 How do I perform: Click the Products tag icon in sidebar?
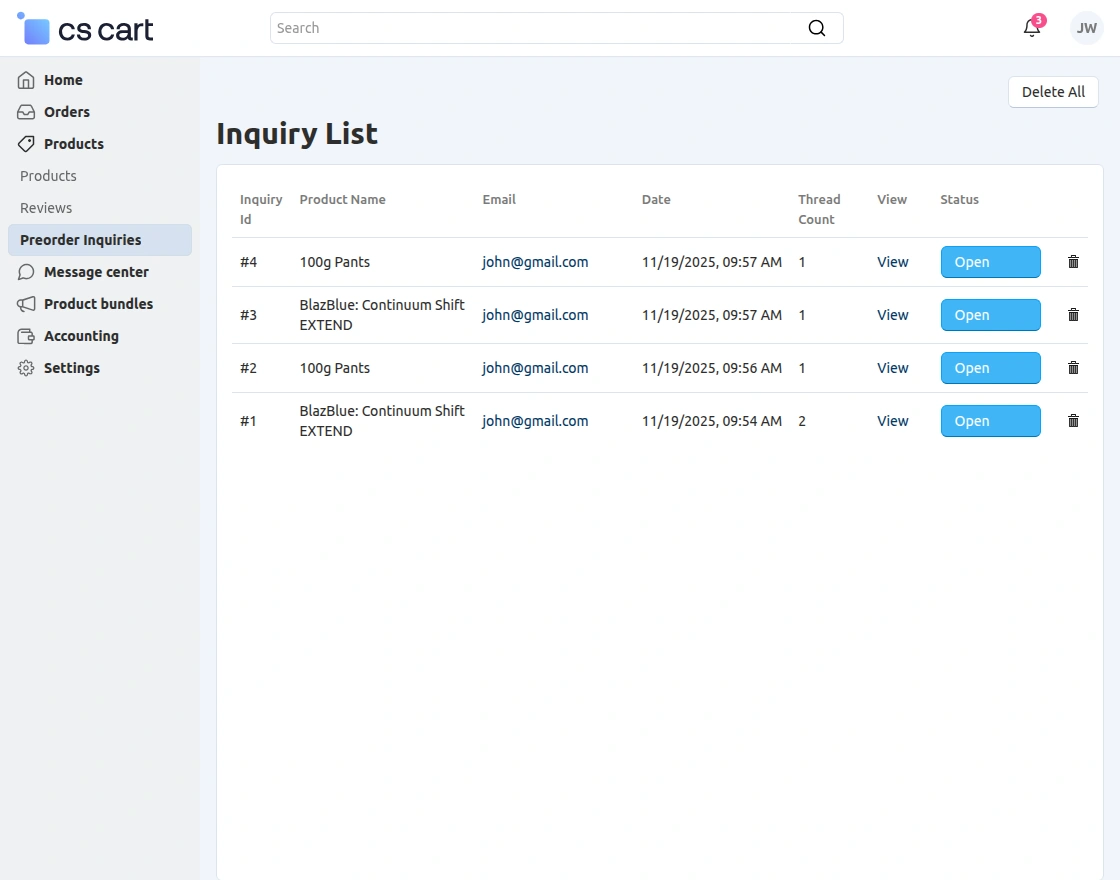[27, 144]
